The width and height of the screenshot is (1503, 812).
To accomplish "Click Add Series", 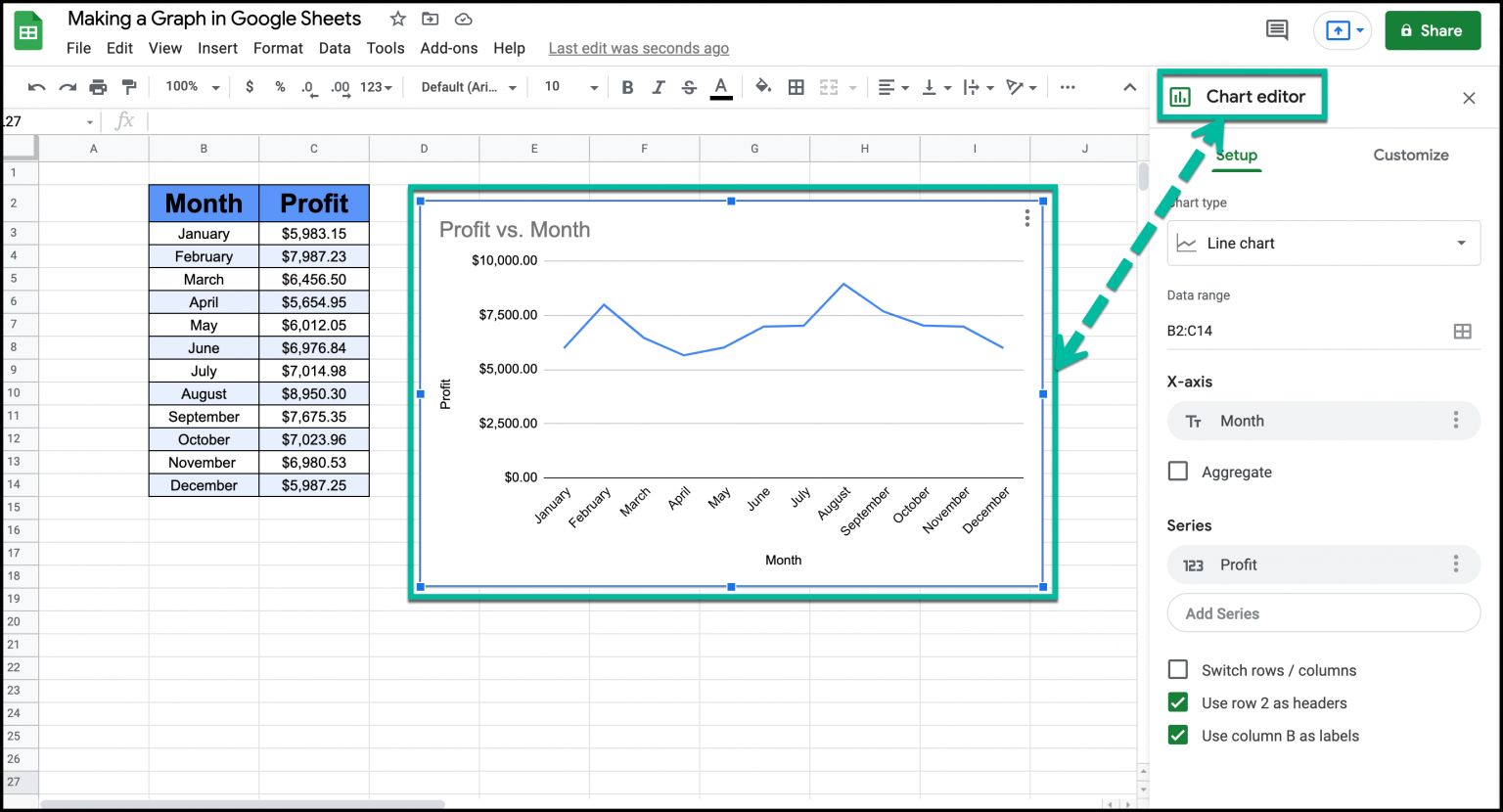I will click(1323, 612).
